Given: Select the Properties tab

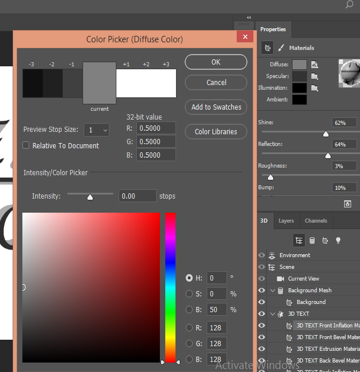Looking at the screenshot, I should (x=273, y=29).
